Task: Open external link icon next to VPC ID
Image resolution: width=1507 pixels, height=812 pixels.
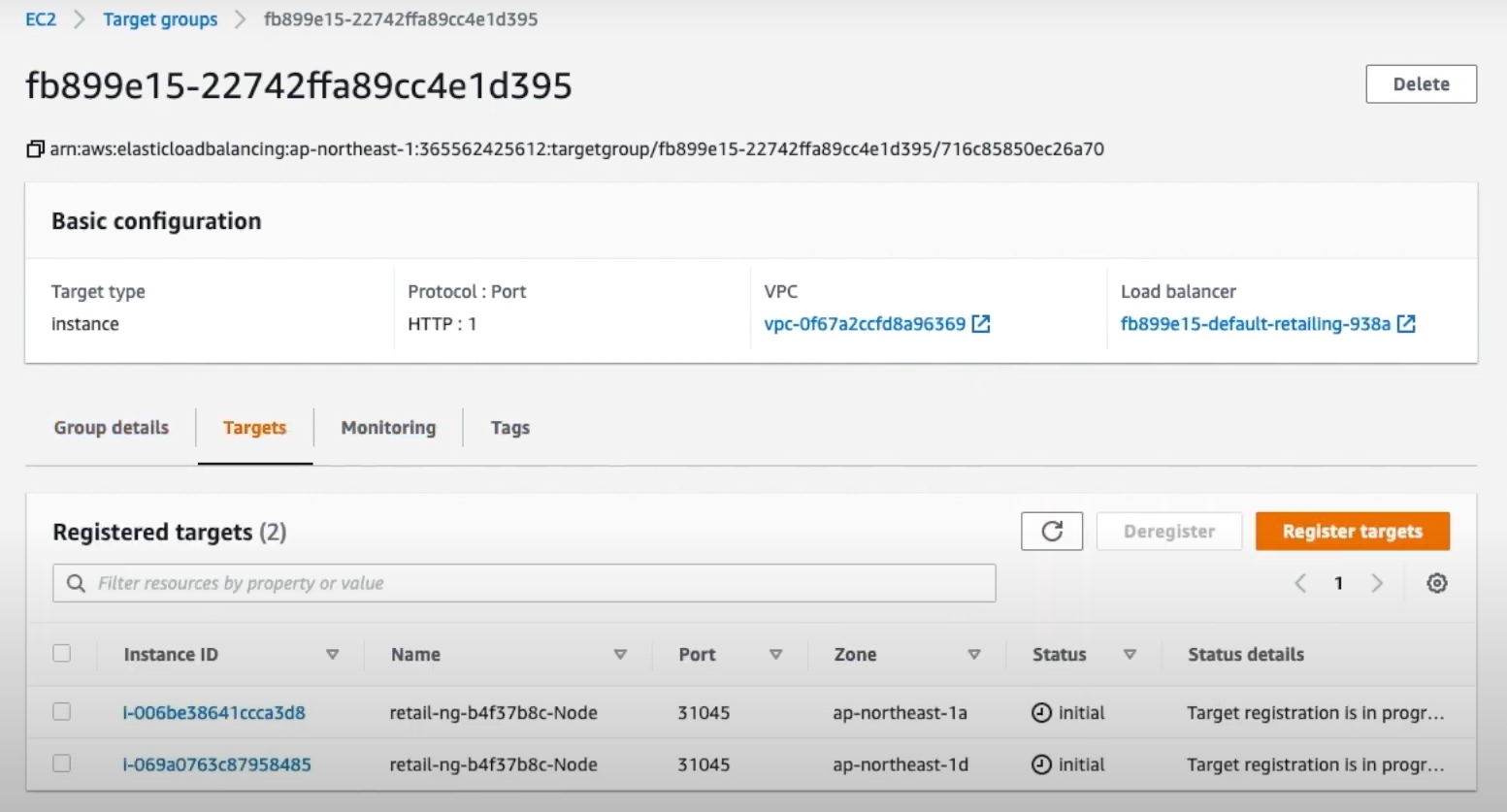Action: 981,324
